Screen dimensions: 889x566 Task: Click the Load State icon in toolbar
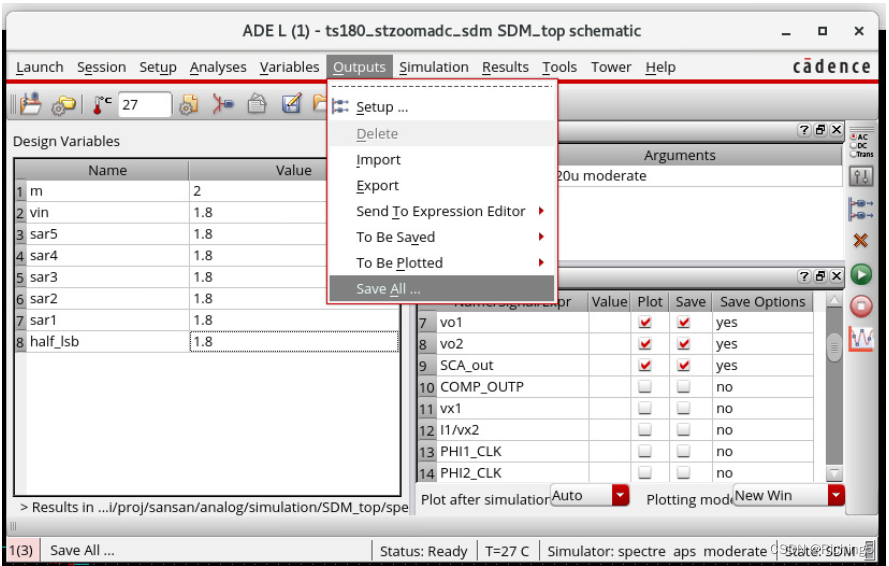click(x=30, y=104)
